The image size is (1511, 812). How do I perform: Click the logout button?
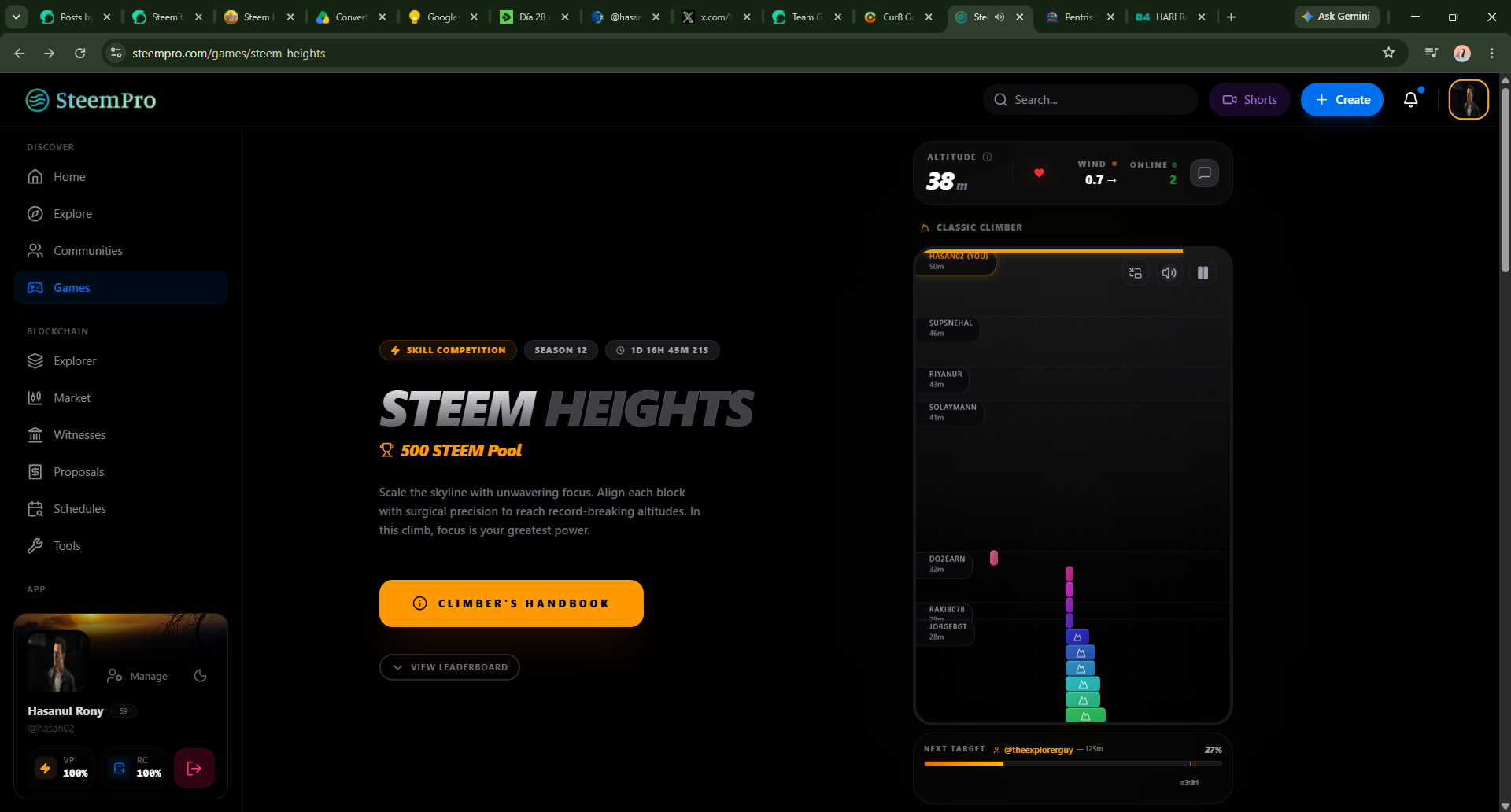click(194, 768)
